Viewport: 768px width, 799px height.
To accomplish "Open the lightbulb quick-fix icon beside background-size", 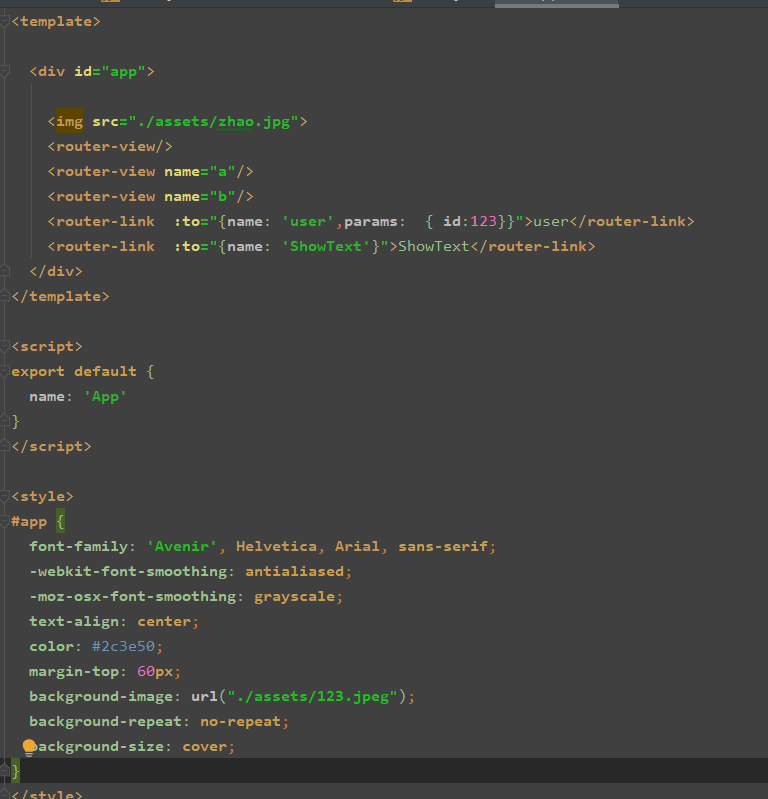I will 29,747.
